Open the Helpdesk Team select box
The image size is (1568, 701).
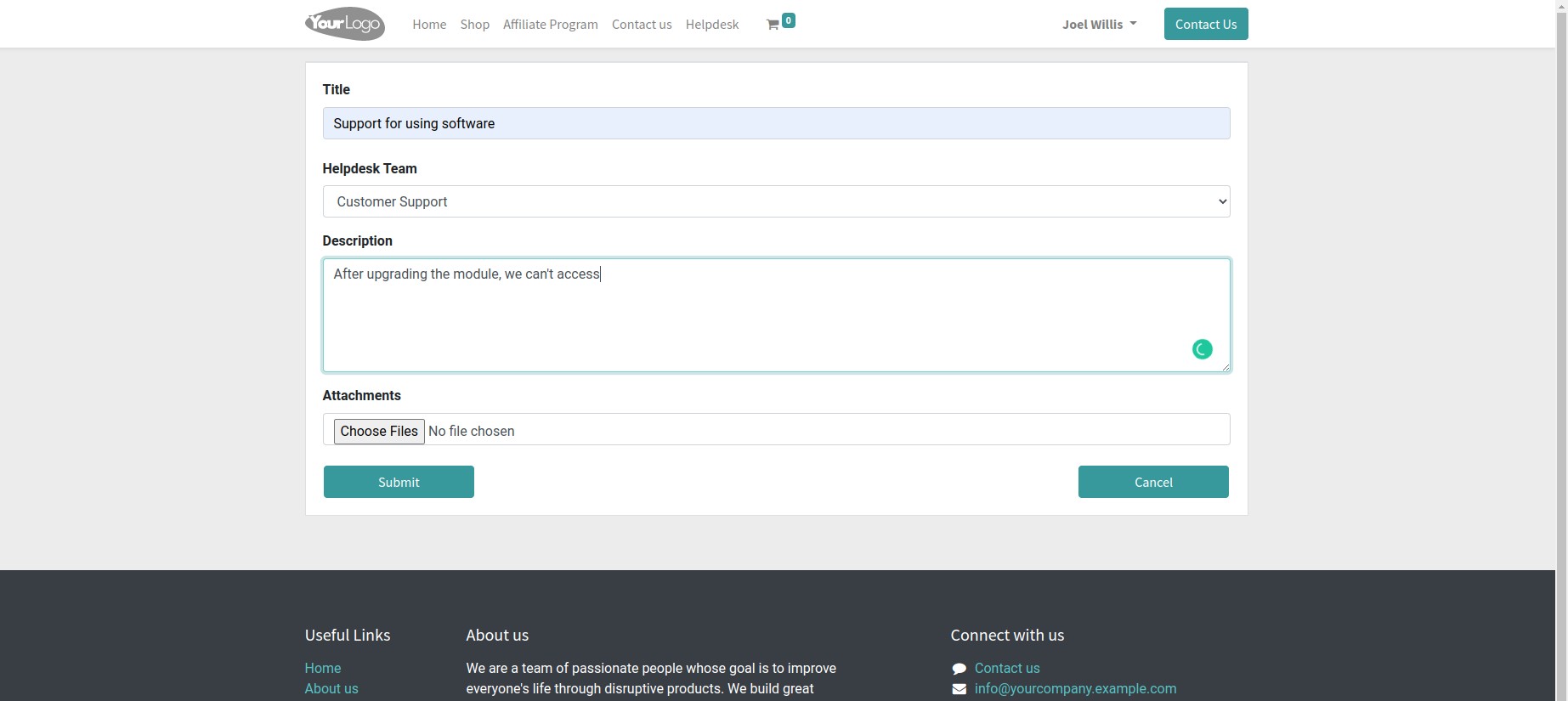(x=776, y=201)
